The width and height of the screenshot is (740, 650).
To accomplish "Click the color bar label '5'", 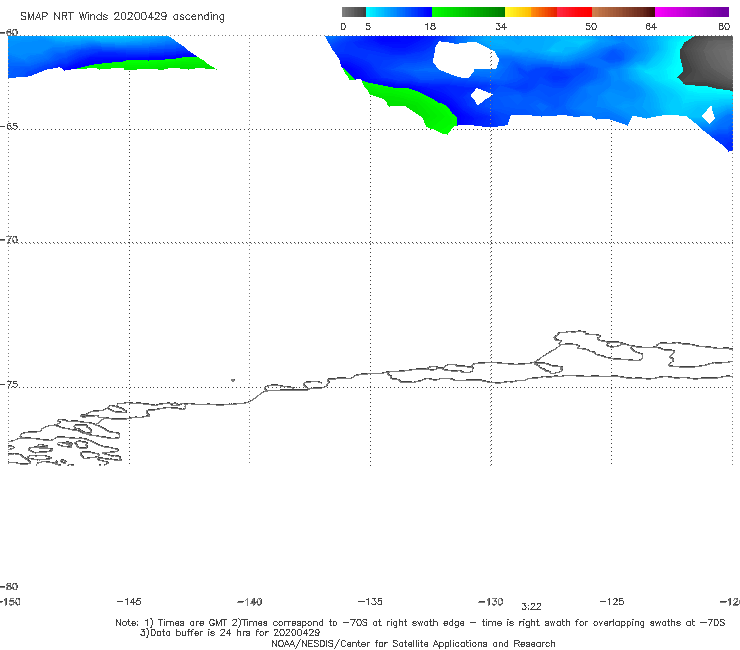I will click(368, 26).
